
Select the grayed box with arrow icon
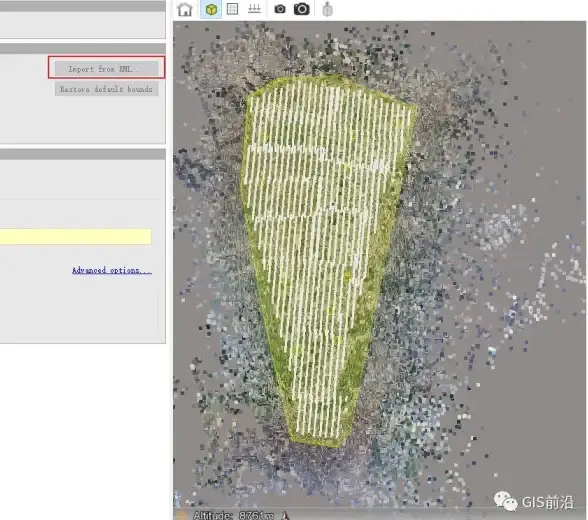(x=327, y=9)
